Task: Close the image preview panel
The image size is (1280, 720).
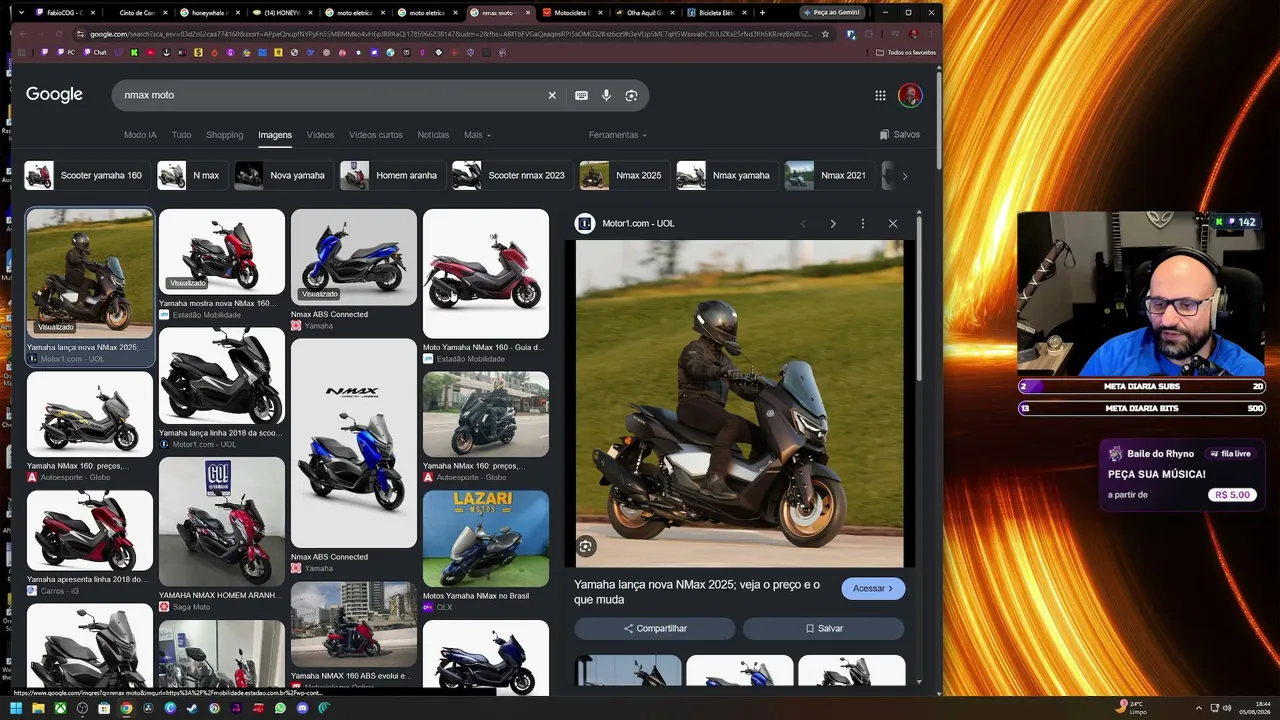Action: click(893, 224)
